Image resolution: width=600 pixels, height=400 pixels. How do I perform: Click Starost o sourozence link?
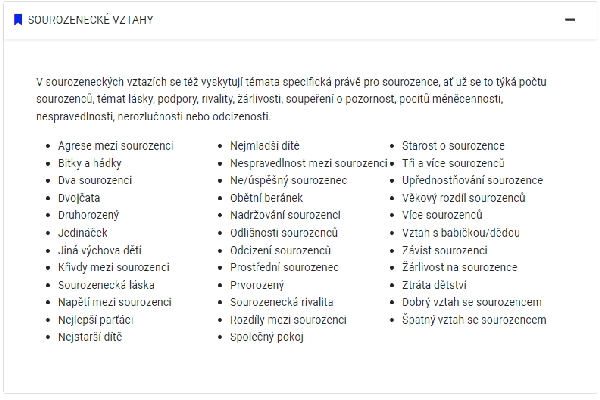(453, 146)
